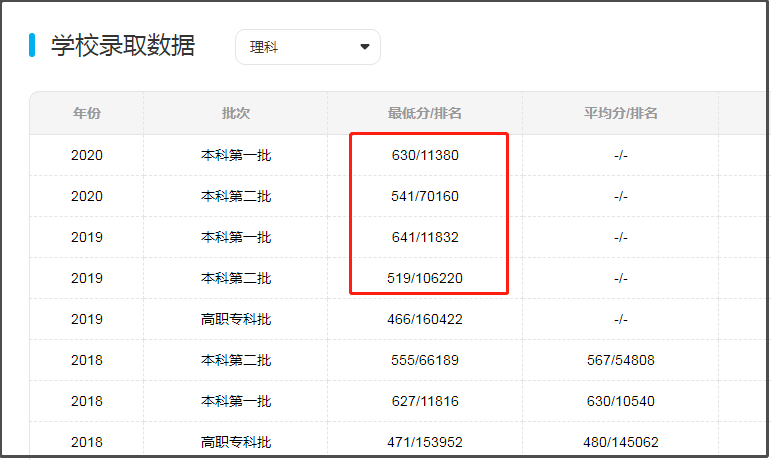The width and height of the screenshot is (771, 460).
Task: Click year 2019 in the 519/106220 row
Action: pos(87,279)
